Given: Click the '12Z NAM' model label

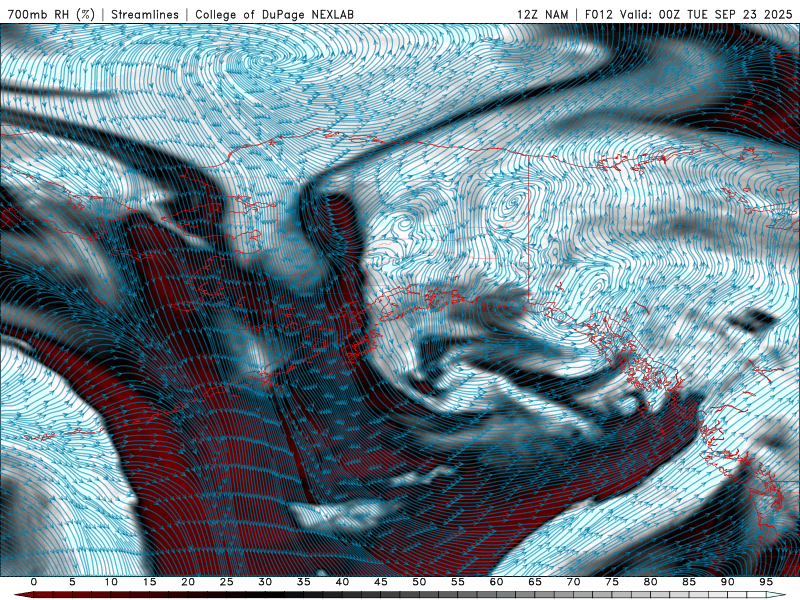Looking at the screenshot, I should (x=543, y=14).
